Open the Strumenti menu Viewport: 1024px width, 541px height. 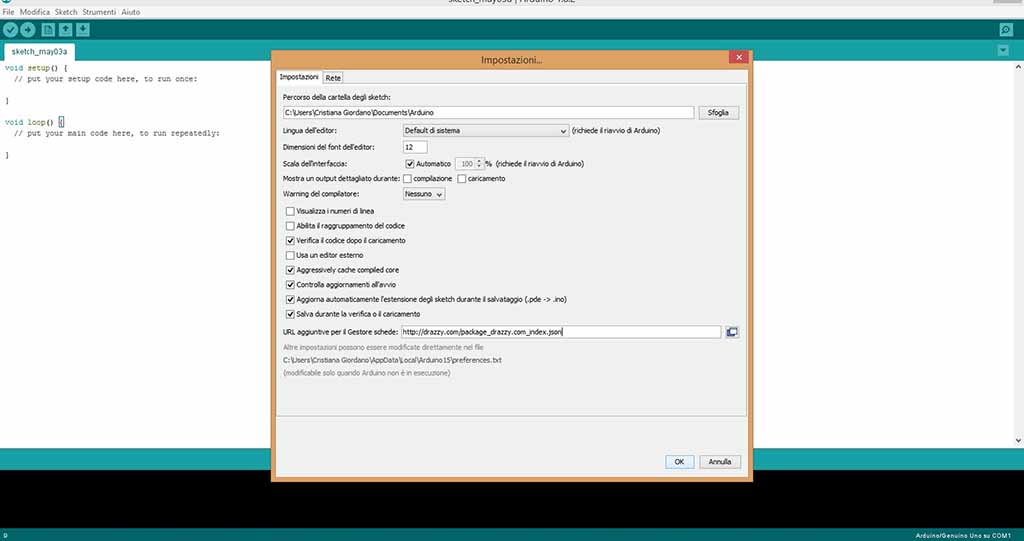tap(99, 12)
